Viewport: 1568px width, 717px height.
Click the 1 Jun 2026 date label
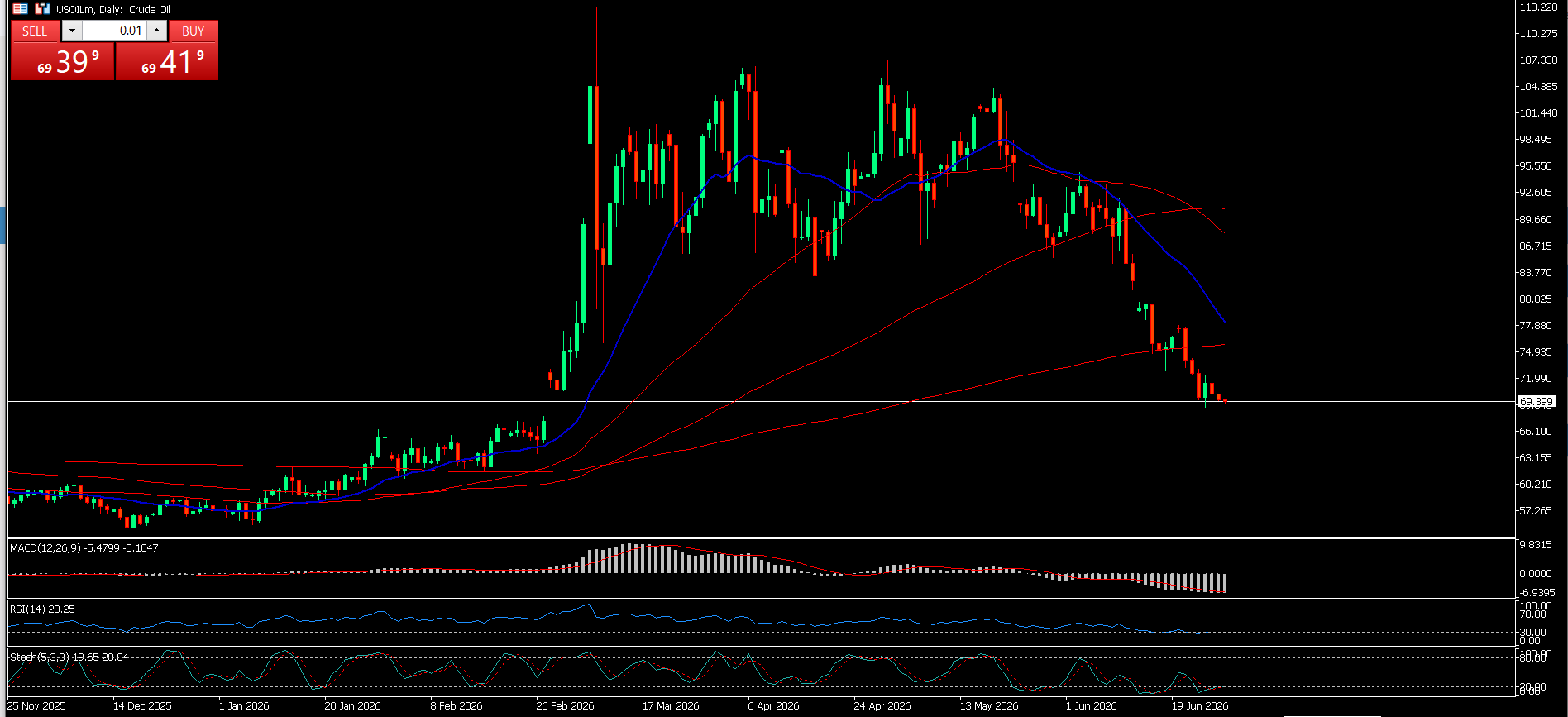(x=1092, y=705)
